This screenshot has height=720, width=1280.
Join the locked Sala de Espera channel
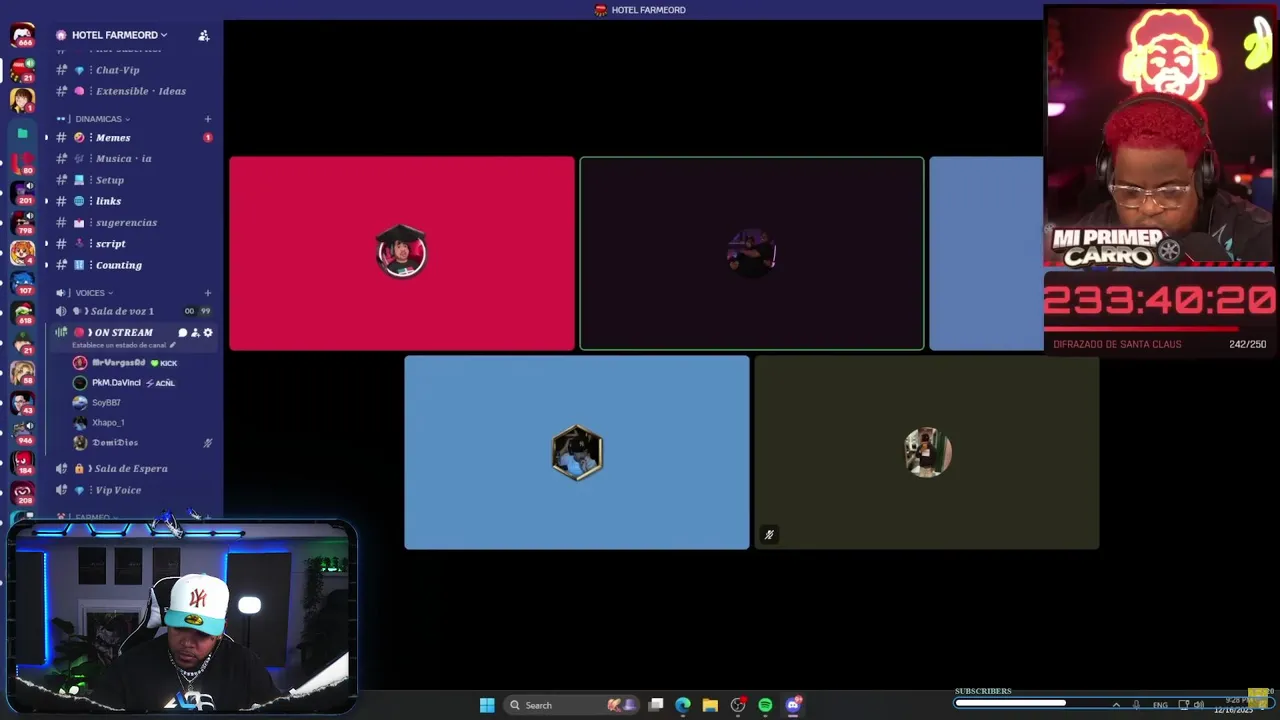[x=130, y=469]
